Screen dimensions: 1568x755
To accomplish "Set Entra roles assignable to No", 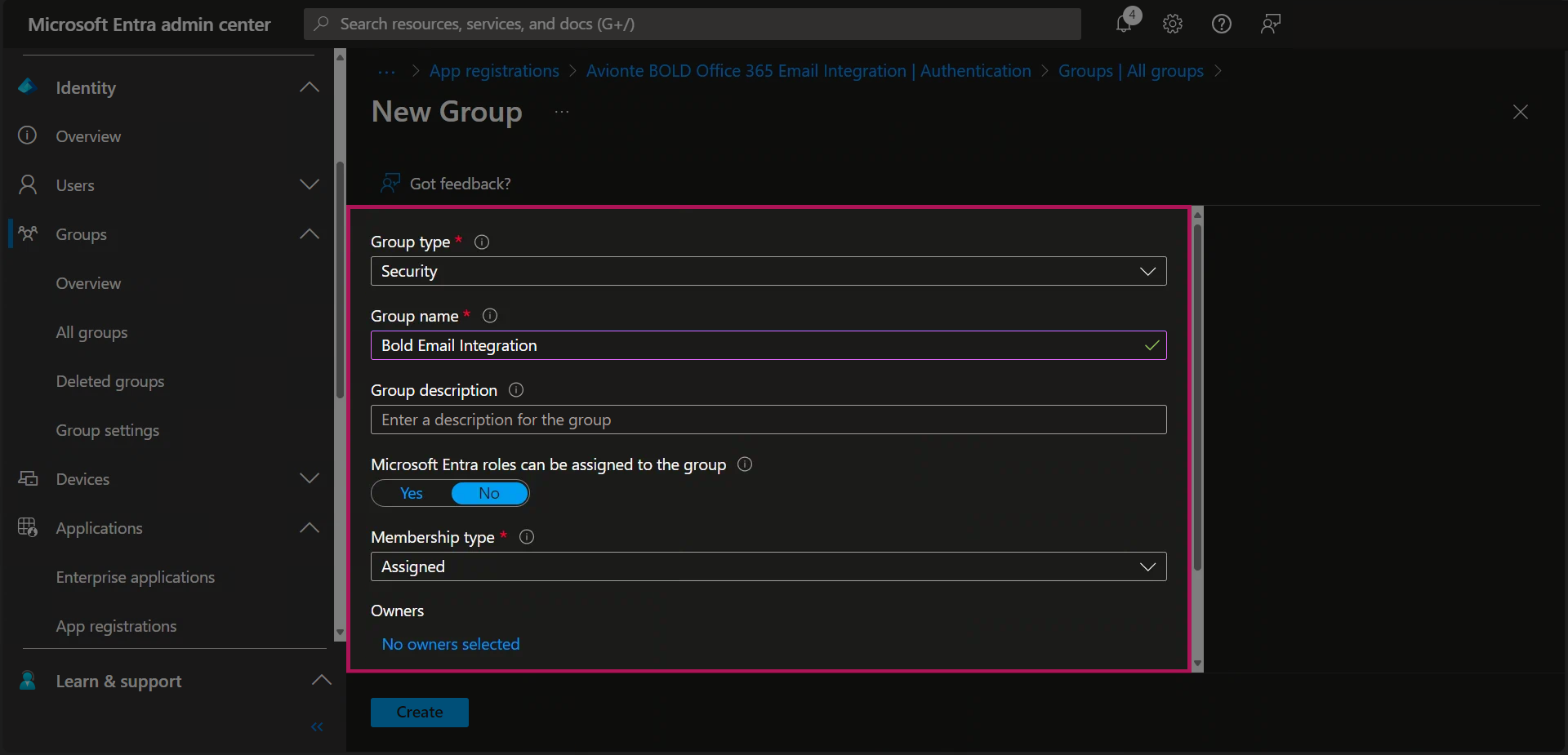I will pyautogui.click(x=488, y=493).
